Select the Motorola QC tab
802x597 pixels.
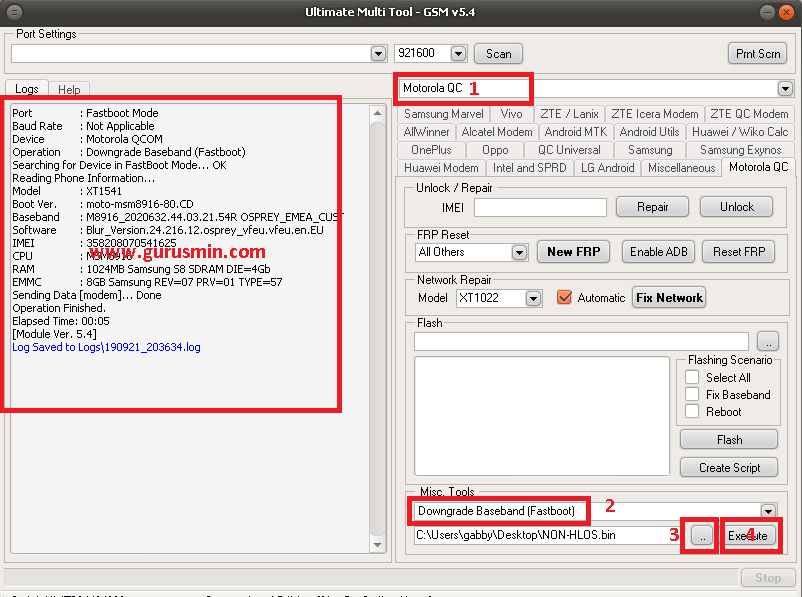pyautogui.click(x=759, y=167)
